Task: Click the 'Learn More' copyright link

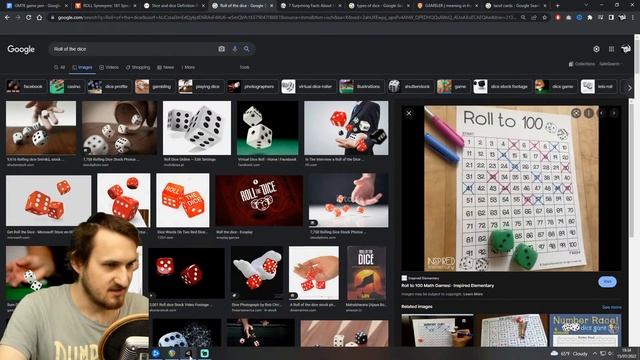Action: coord(473,294)
